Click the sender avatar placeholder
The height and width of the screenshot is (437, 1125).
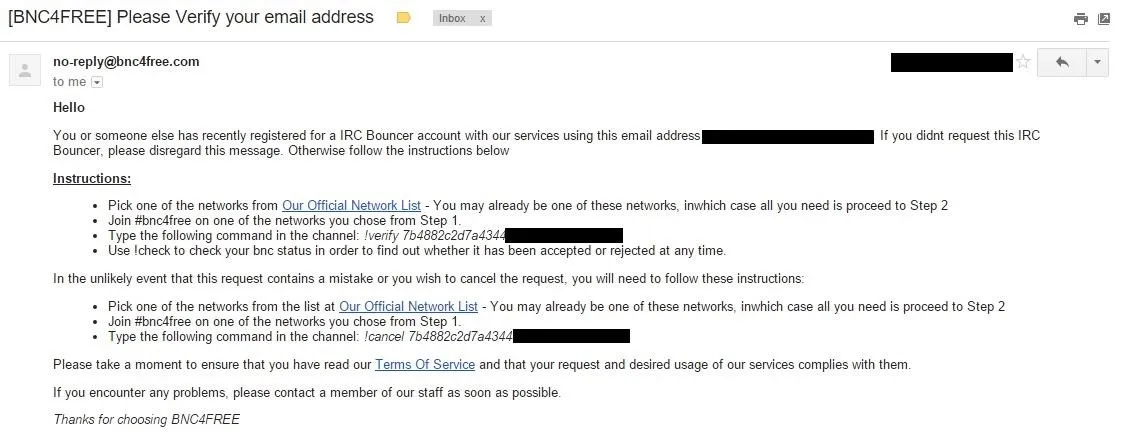[x=25, y=70]
